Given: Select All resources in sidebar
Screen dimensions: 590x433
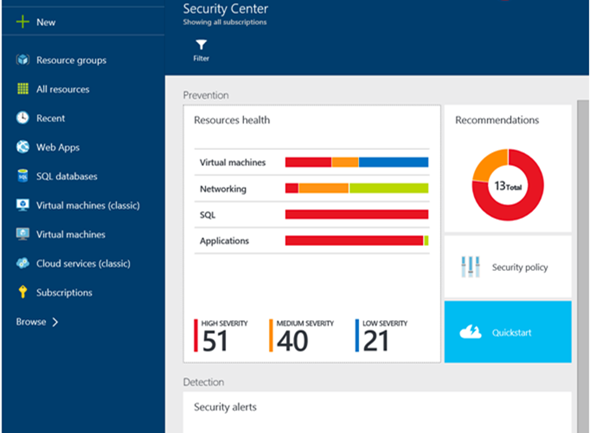Looking at the screenshot, I should 63,89.
